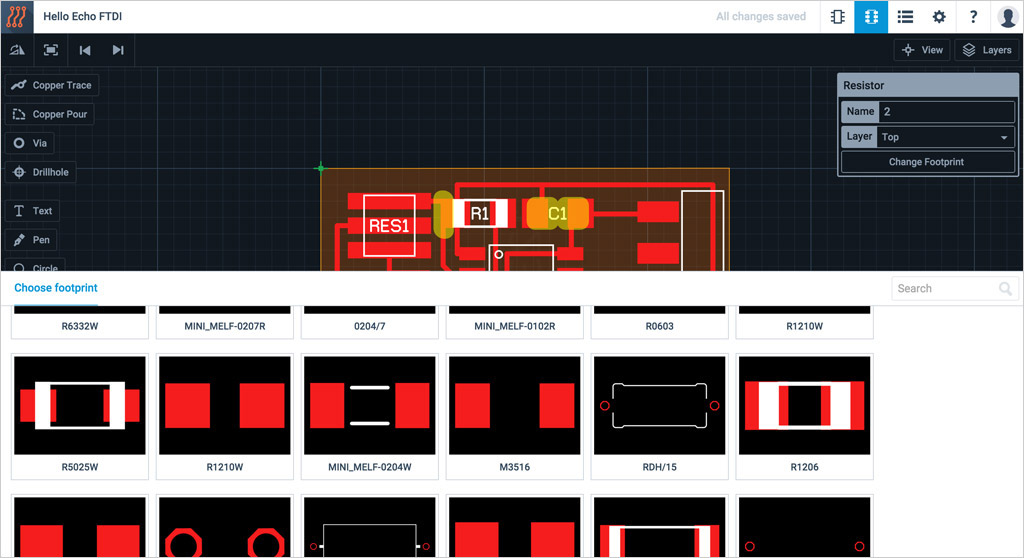Open the View options button

tap(922, 50)
